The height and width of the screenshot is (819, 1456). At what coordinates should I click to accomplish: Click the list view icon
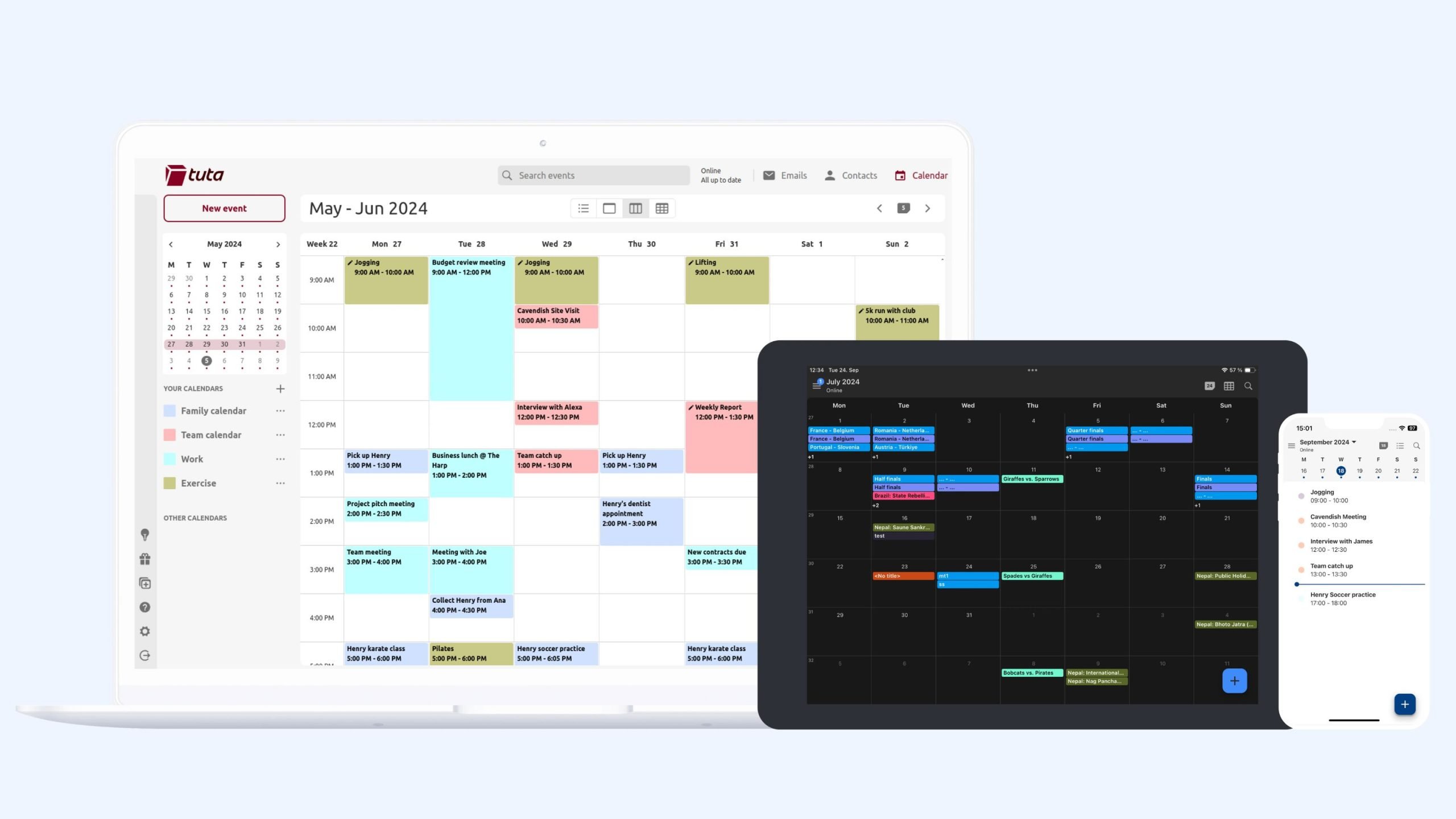583,208
